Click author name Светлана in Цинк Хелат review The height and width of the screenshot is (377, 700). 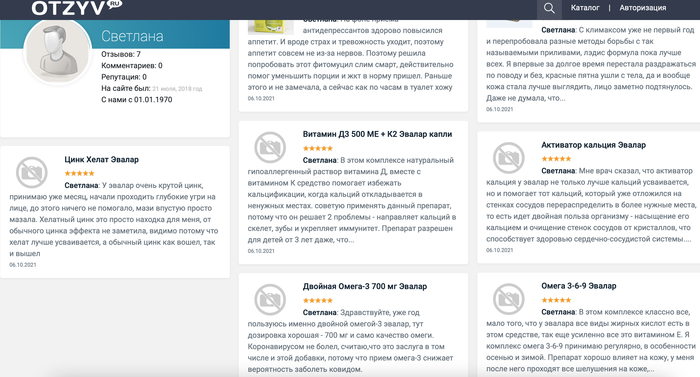81,185
